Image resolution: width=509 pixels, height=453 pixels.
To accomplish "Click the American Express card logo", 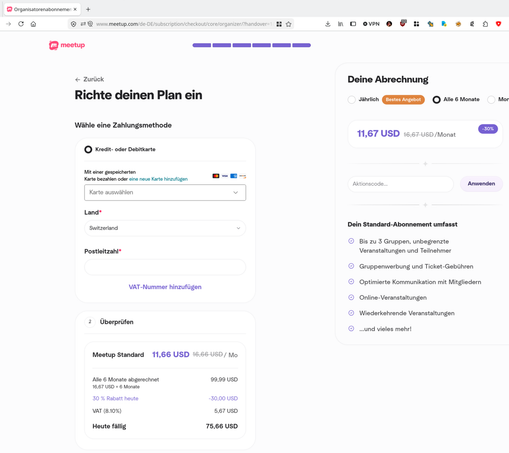I will click(234, 176).
